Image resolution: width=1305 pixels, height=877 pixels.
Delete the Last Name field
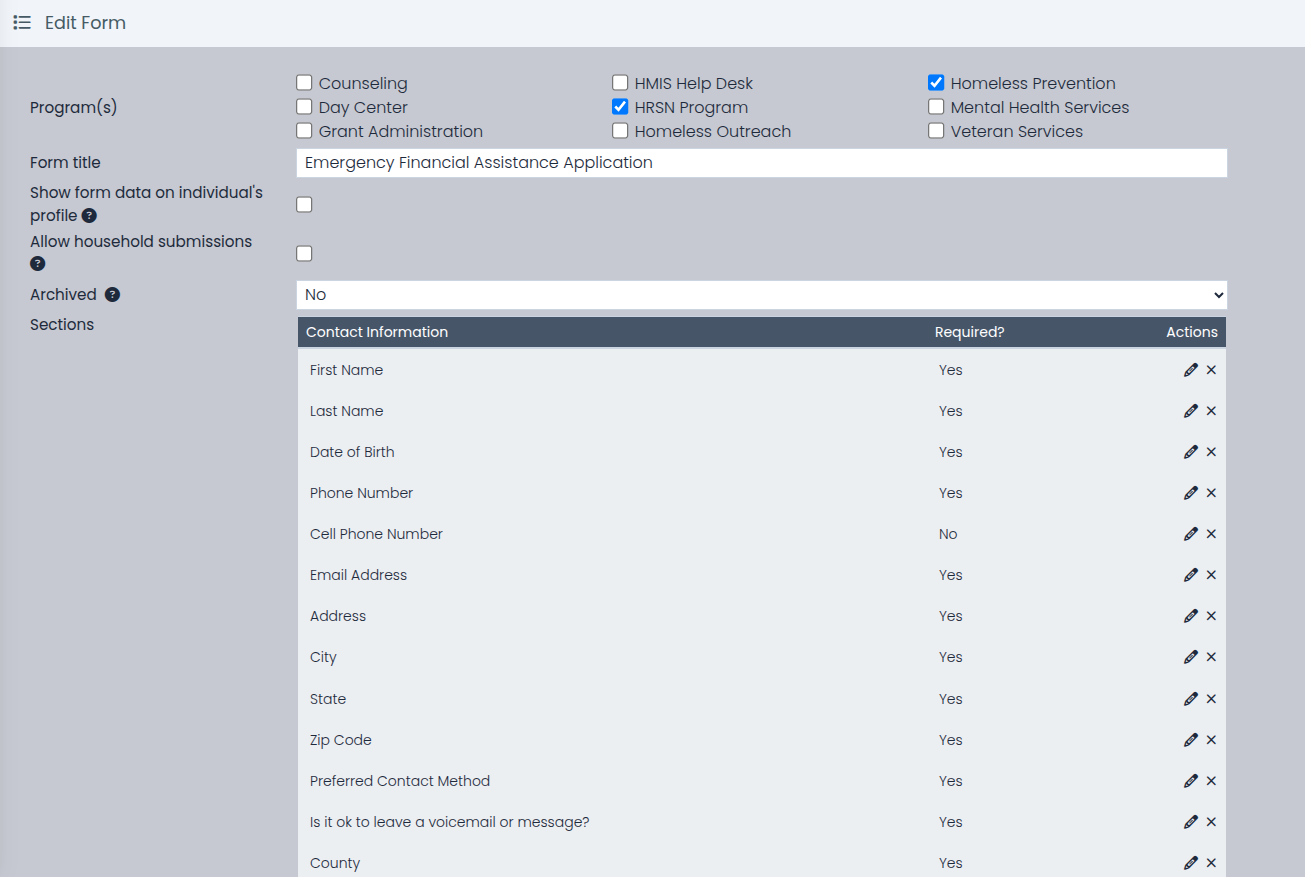[x=1211, y=411]
